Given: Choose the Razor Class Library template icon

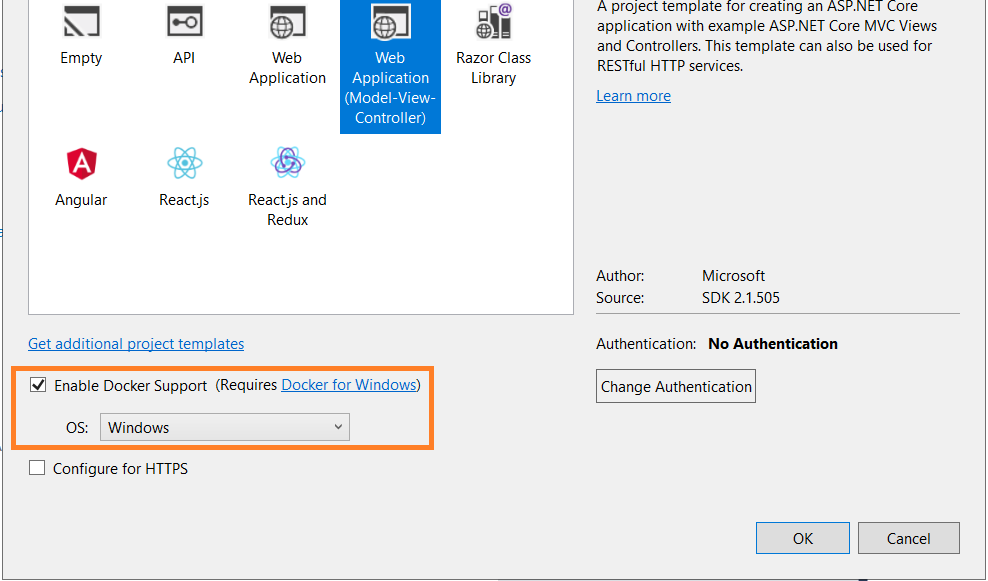Looking at the screenshot, I should pos(493,21).
